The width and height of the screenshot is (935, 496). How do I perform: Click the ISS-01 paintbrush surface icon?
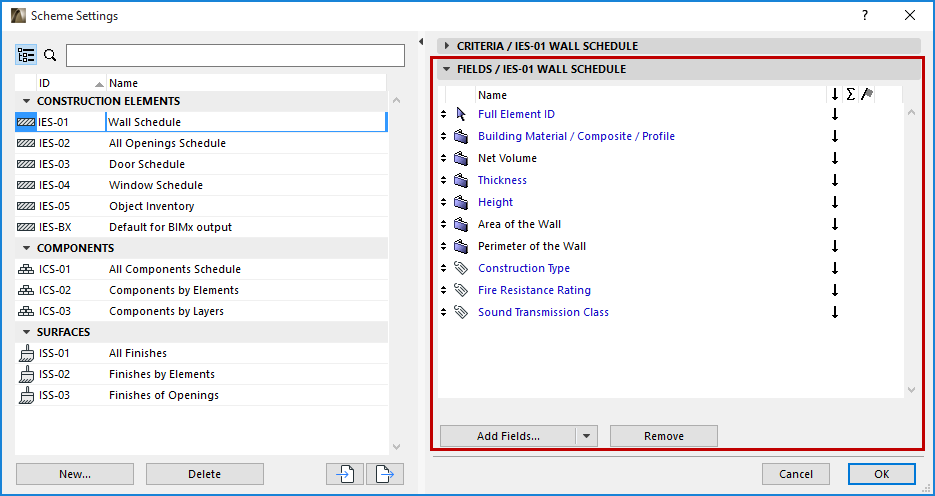click(26, 354)
